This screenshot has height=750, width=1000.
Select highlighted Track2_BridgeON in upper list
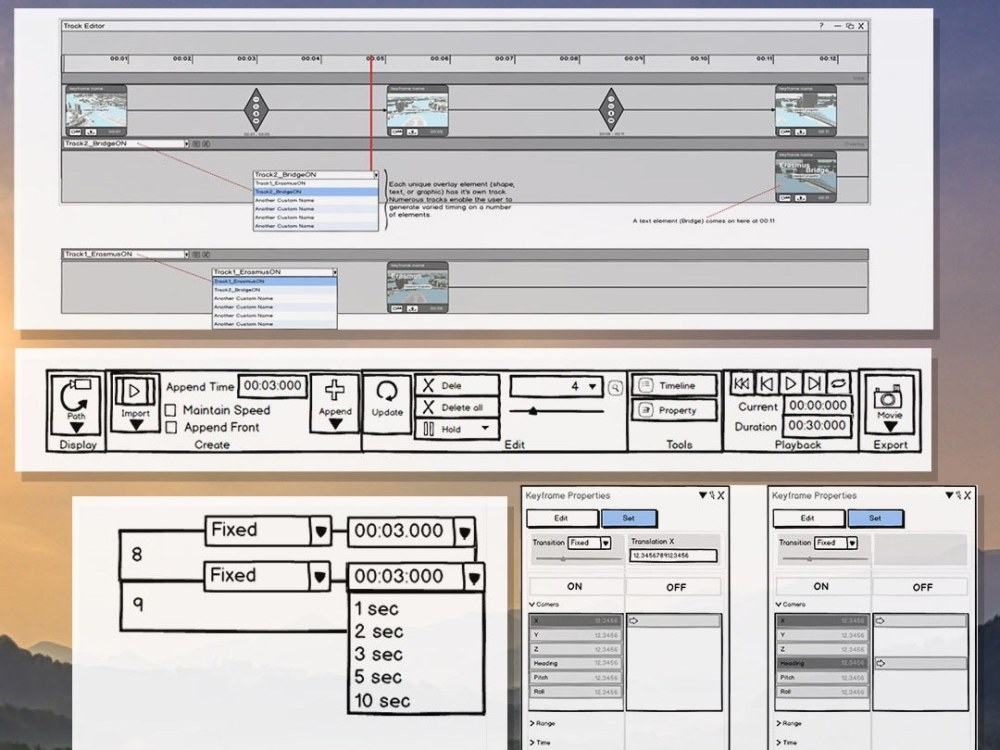coord(316,191)
